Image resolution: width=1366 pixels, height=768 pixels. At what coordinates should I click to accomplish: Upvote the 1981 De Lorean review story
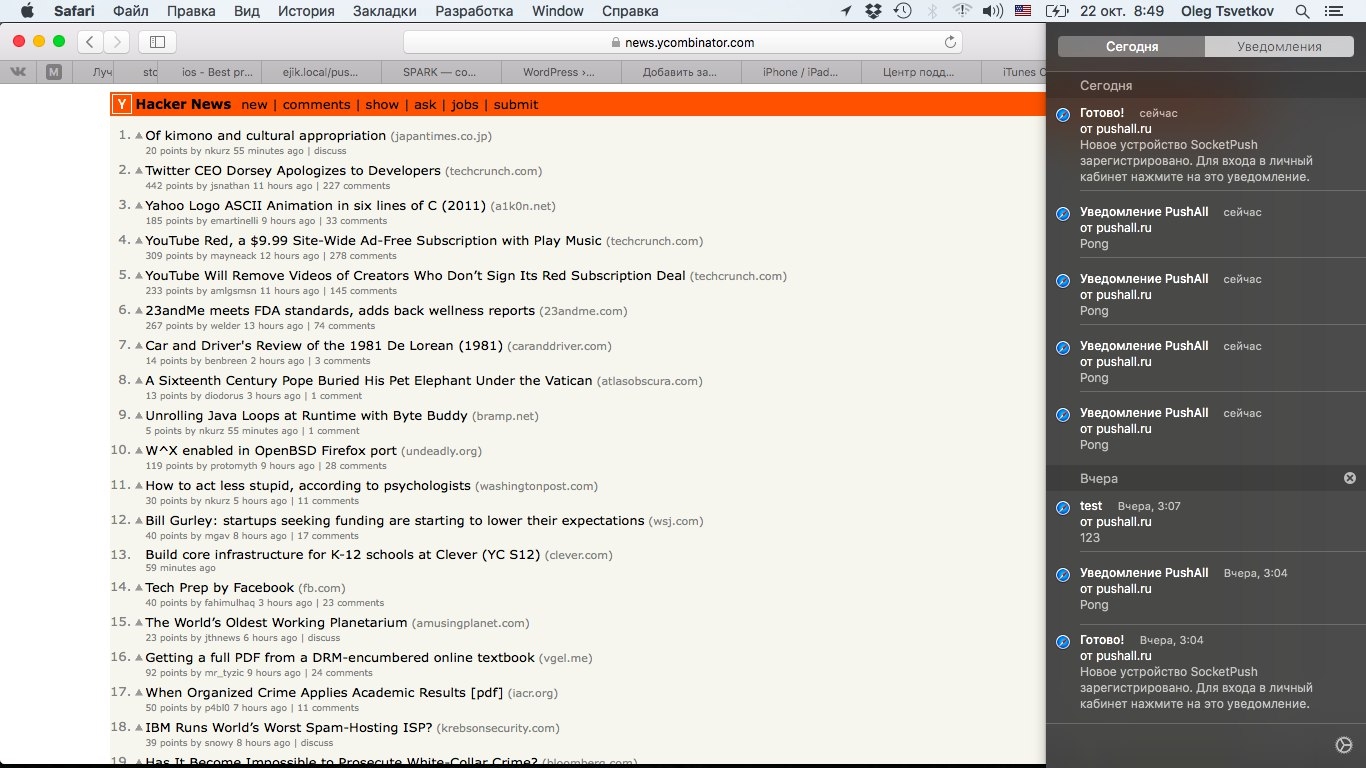pos(139,346)
